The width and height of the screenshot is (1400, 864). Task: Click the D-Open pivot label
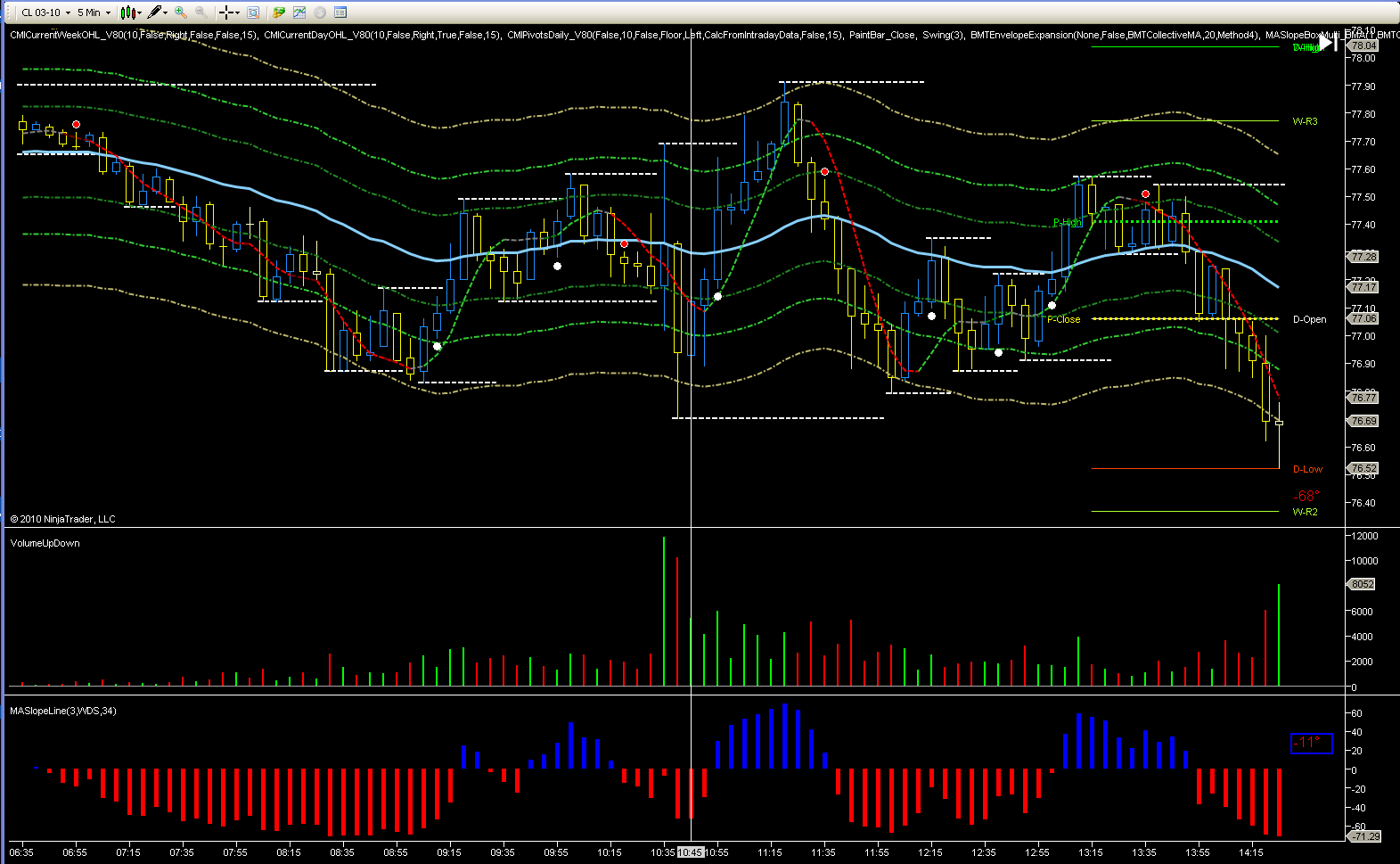pyautogui.click(x=1309, y=319)
